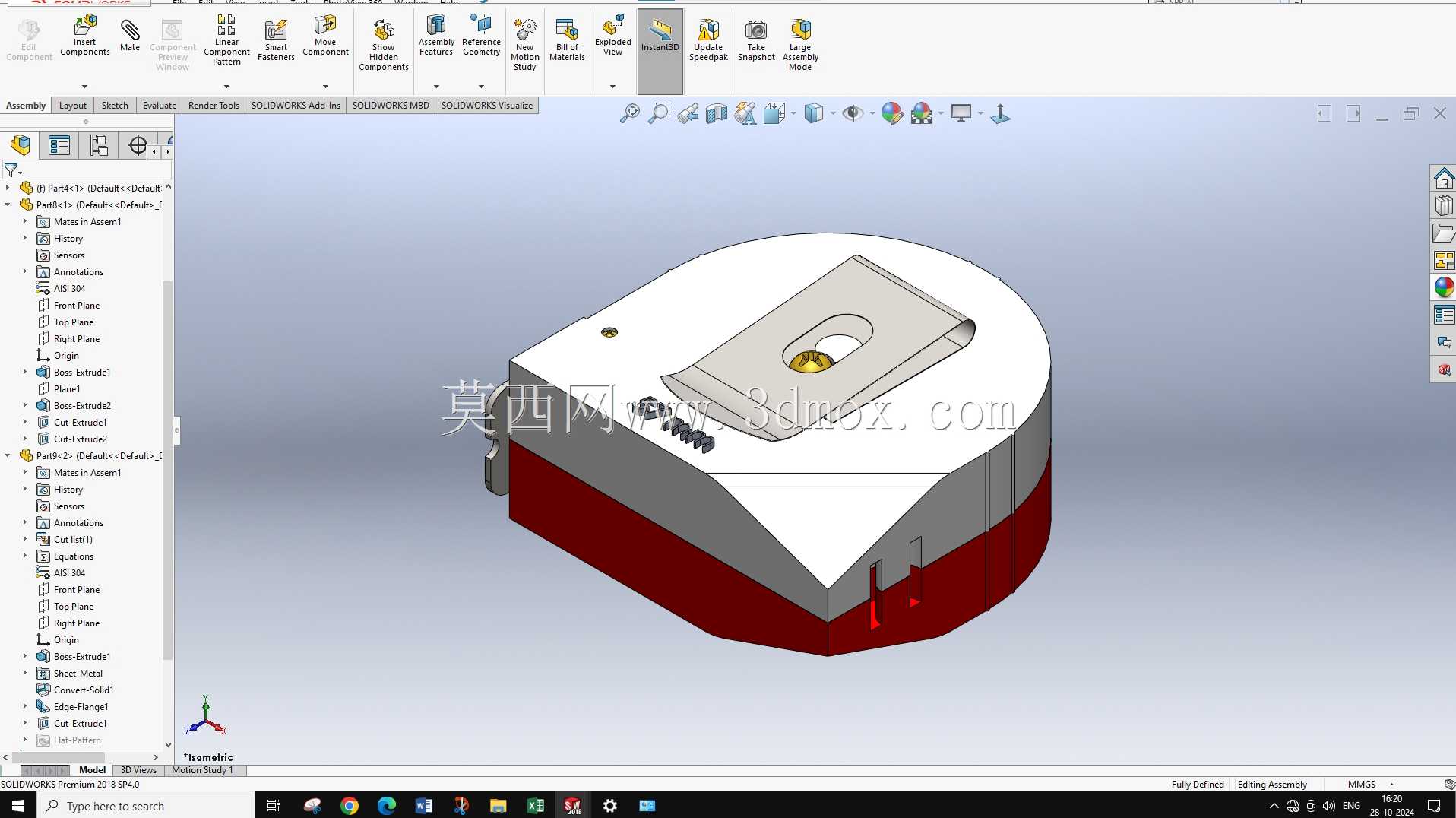This screenshot has width=1456, height=818.
Task: Toggle Large Assembly Mode
Action: 800,46
